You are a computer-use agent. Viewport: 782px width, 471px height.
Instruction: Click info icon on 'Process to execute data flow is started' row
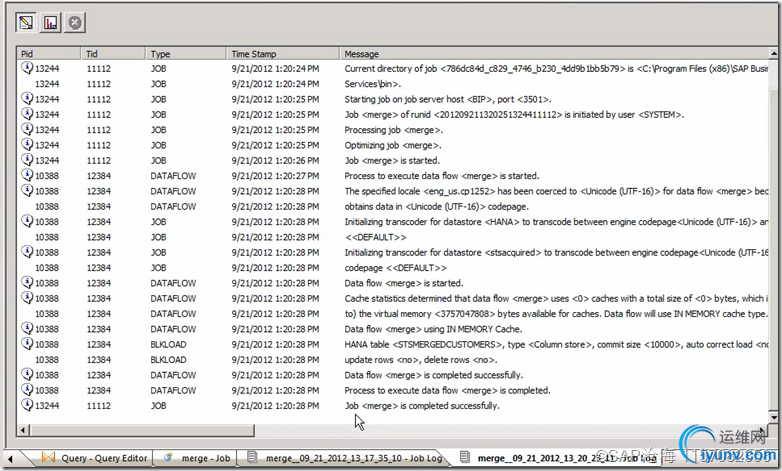[27, 175]
